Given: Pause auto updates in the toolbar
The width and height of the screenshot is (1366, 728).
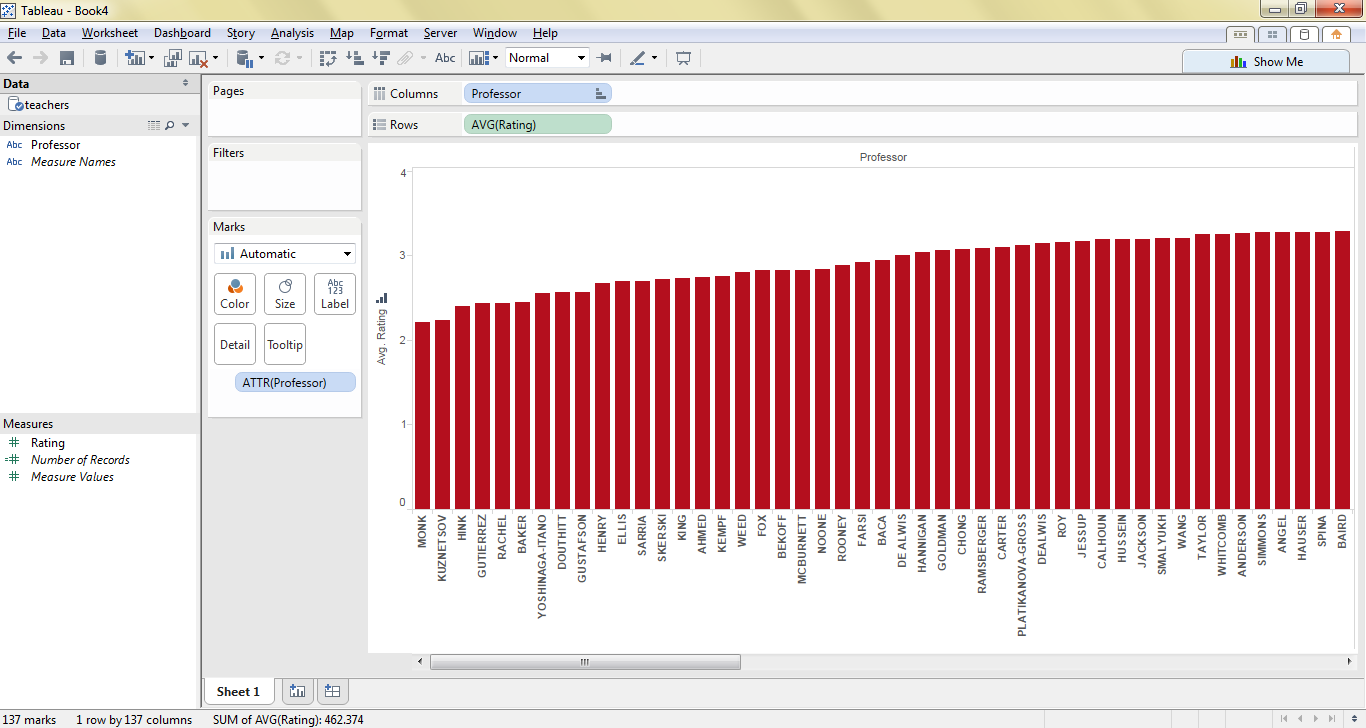Looking at the screenshot, I should [244, 58].
